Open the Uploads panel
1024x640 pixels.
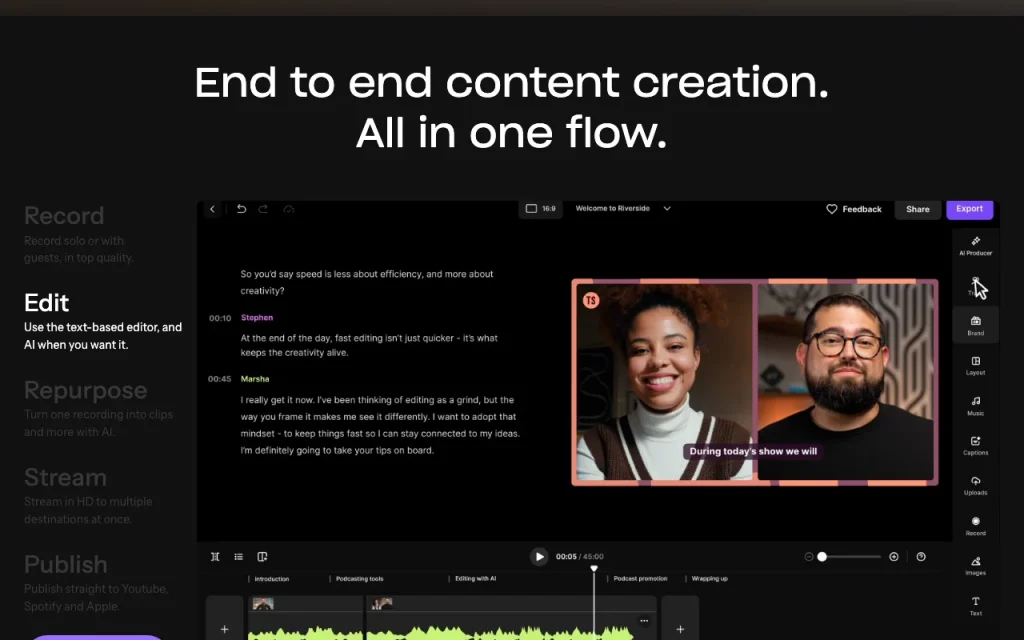975,486
